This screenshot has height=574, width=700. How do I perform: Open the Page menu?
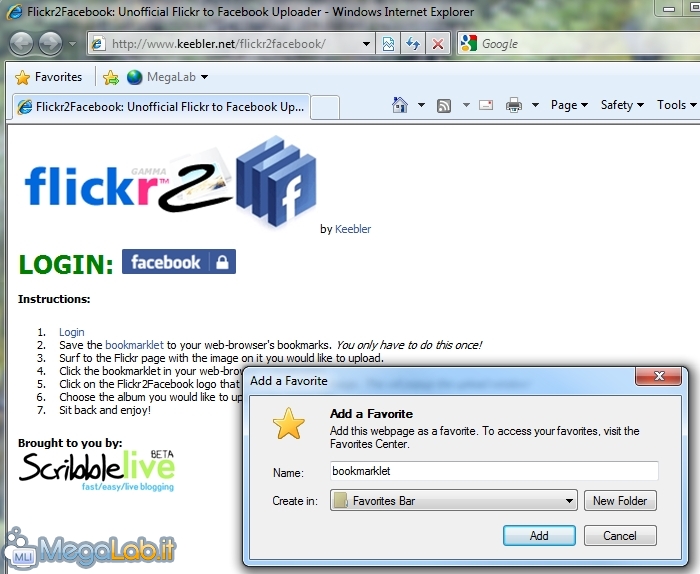tap(569, 105)
